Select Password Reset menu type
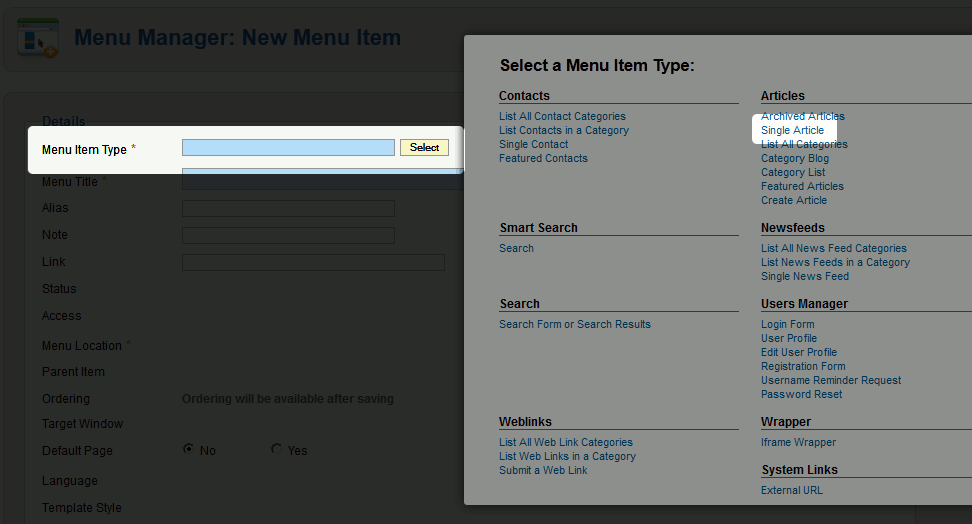The image size is (972, 524). [x=802, y=394]
